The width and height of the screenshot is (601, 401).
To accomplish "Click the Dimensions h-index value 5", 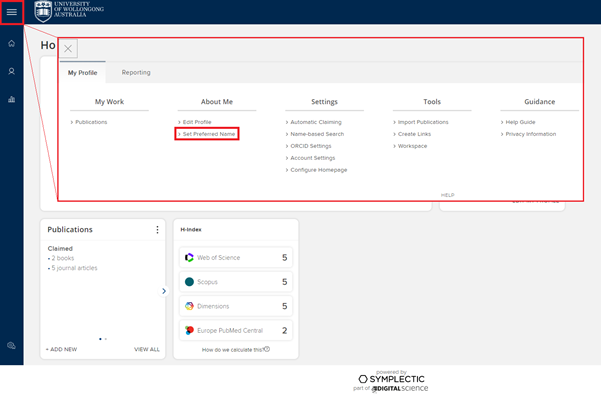I will (x=284, y=306).
